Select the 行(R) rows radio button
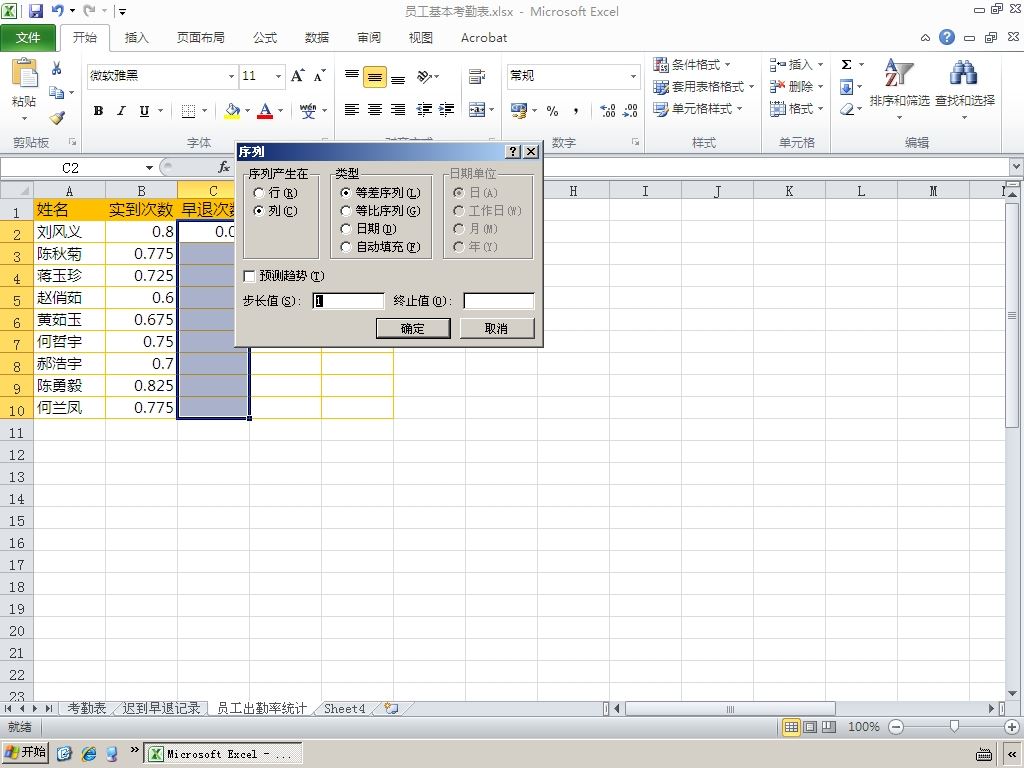This screenshot has height=768, width=1024. (x=259, y=193)
